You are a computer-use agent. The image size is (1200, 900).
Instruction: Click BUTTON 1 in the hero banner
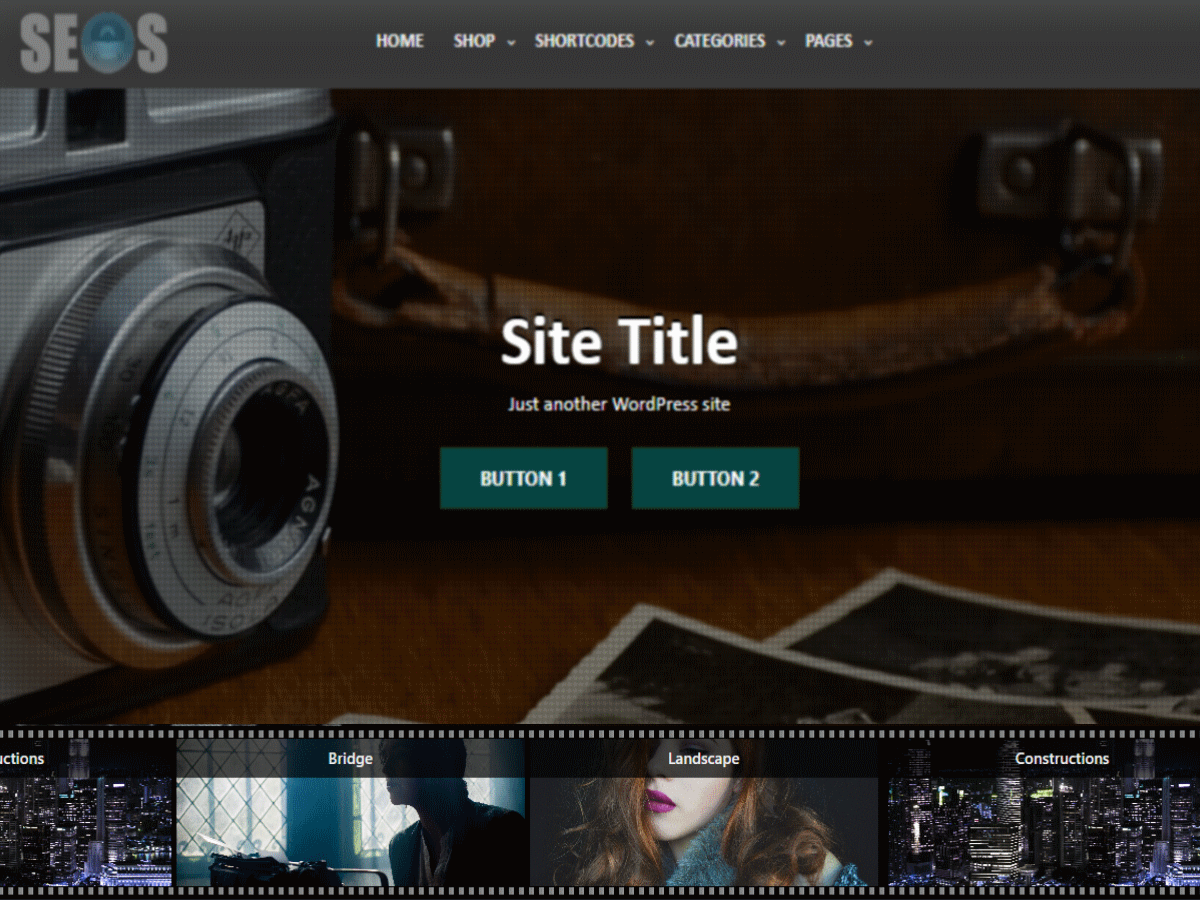pos(523,478)
